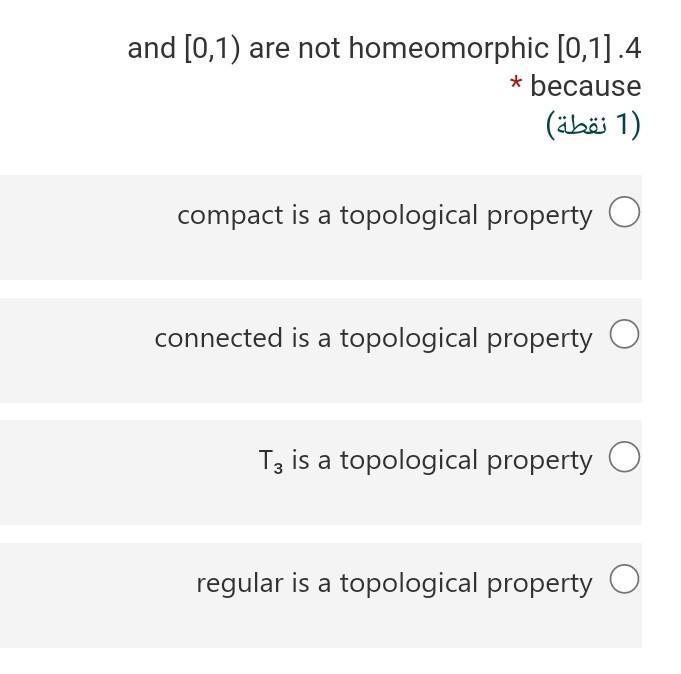Select the compact radio button
The width and height of the screenshot is (681, 674).
pyautogui.click(x=624, y=212)
